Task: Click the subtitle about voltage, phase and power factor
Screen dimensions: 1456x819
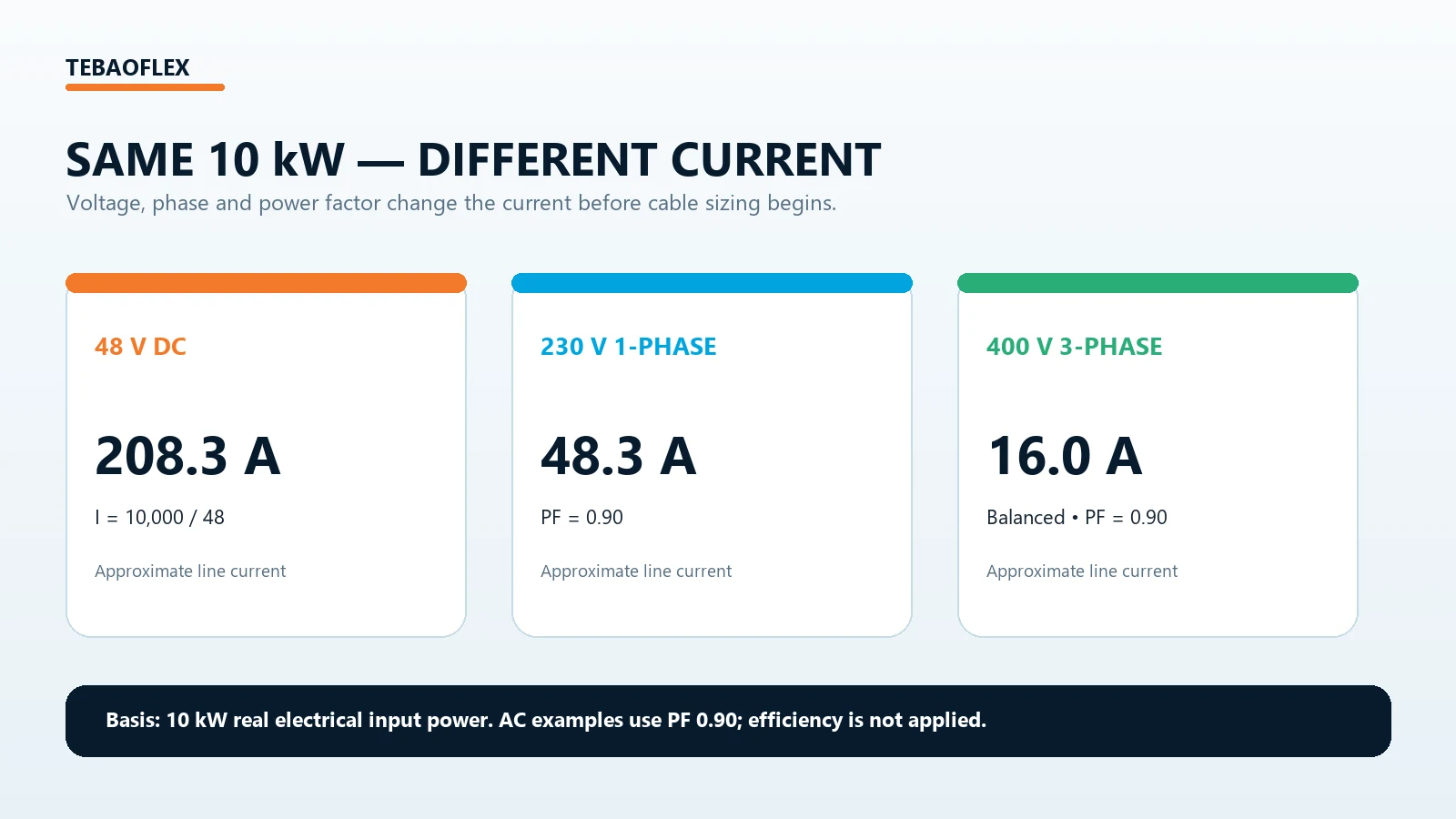Action: (x=451, y=203)
